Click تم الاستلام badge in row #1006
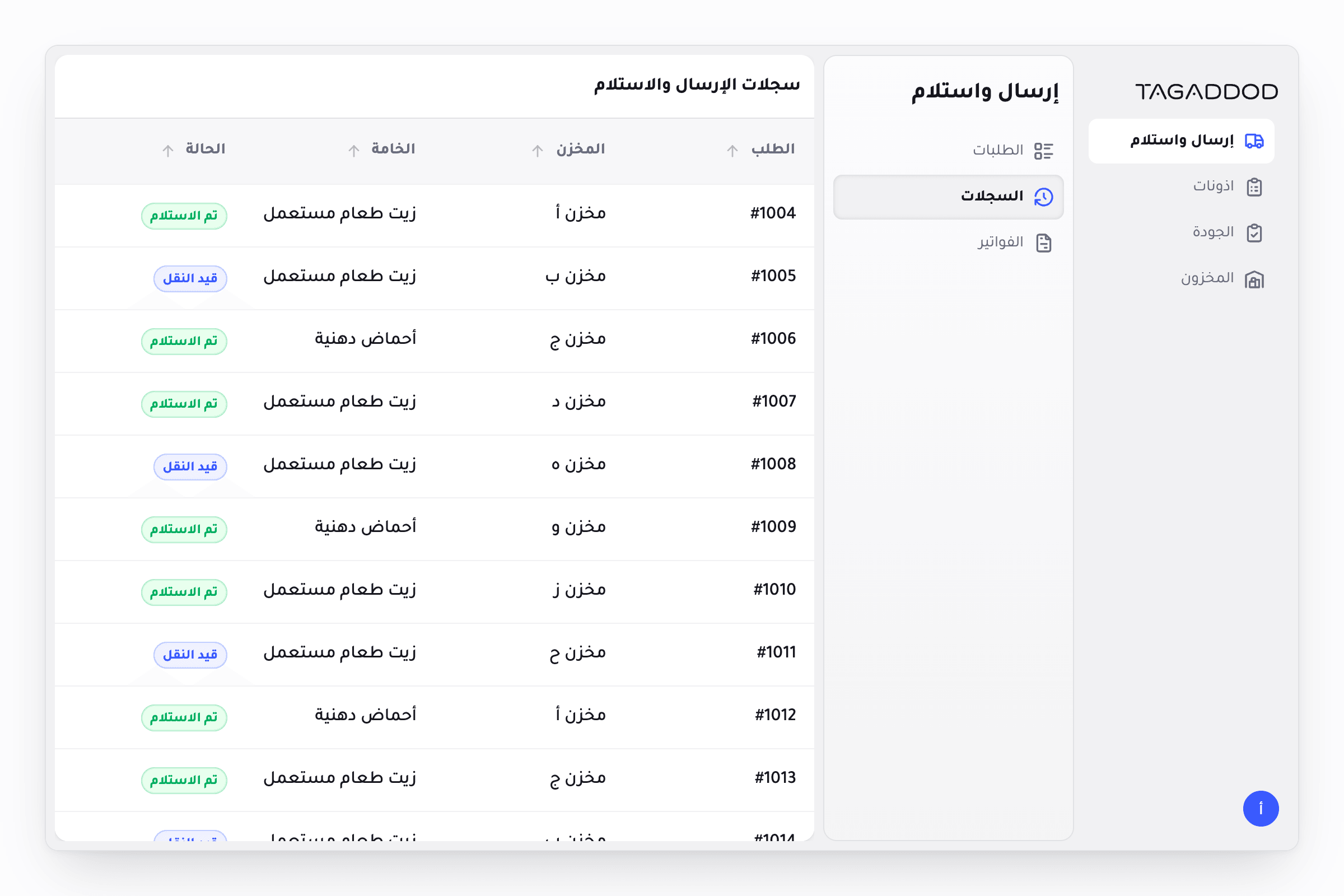 click(184, 342)
